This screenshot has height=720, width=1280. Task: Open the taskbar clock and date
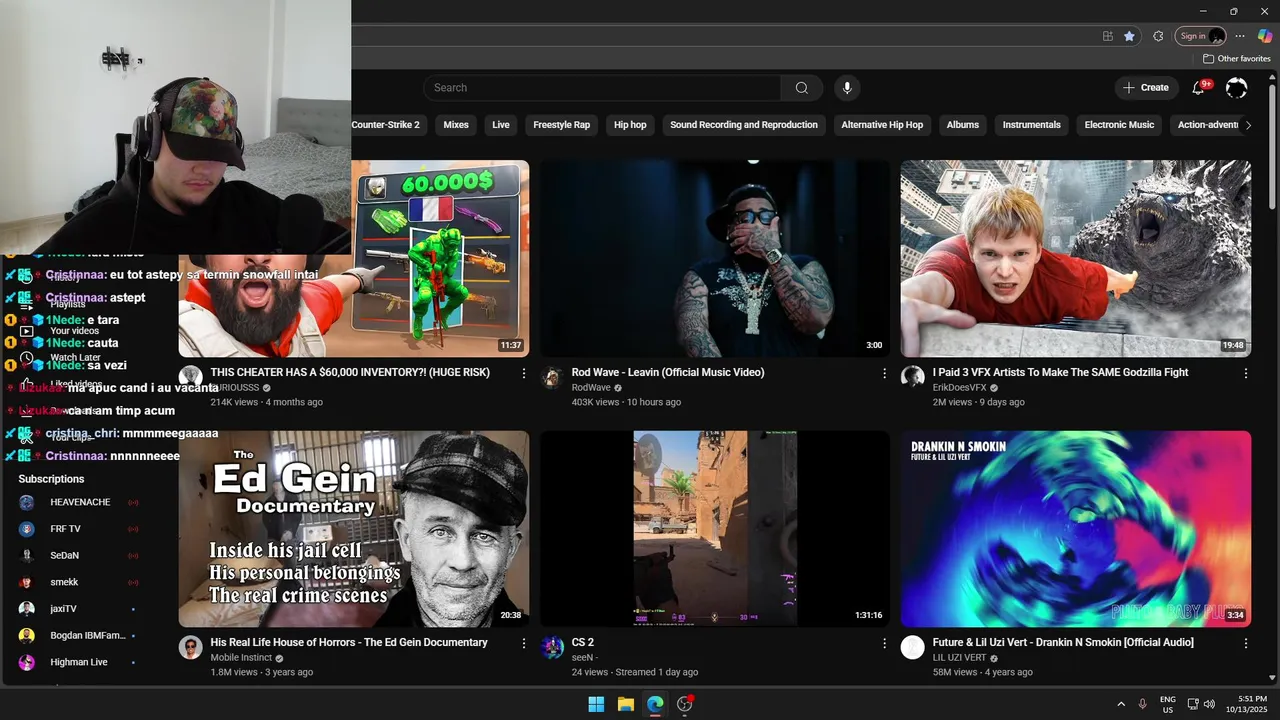point(1247,704)
